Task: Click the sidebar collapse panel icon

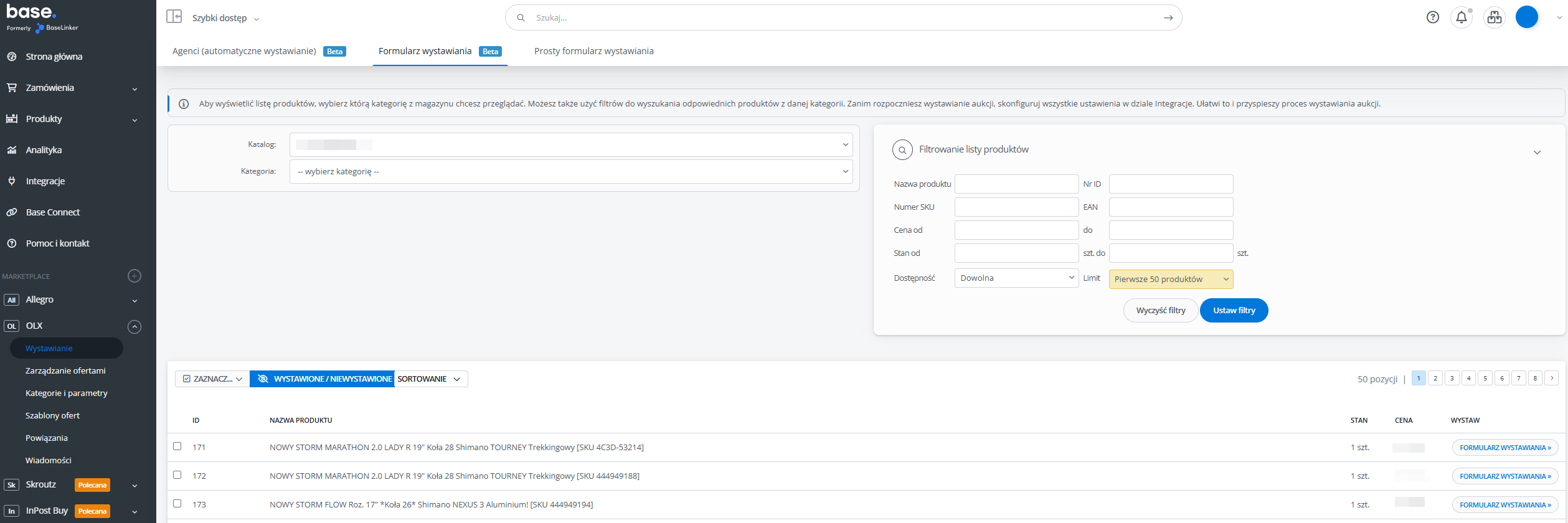Action: coord(174,17)
